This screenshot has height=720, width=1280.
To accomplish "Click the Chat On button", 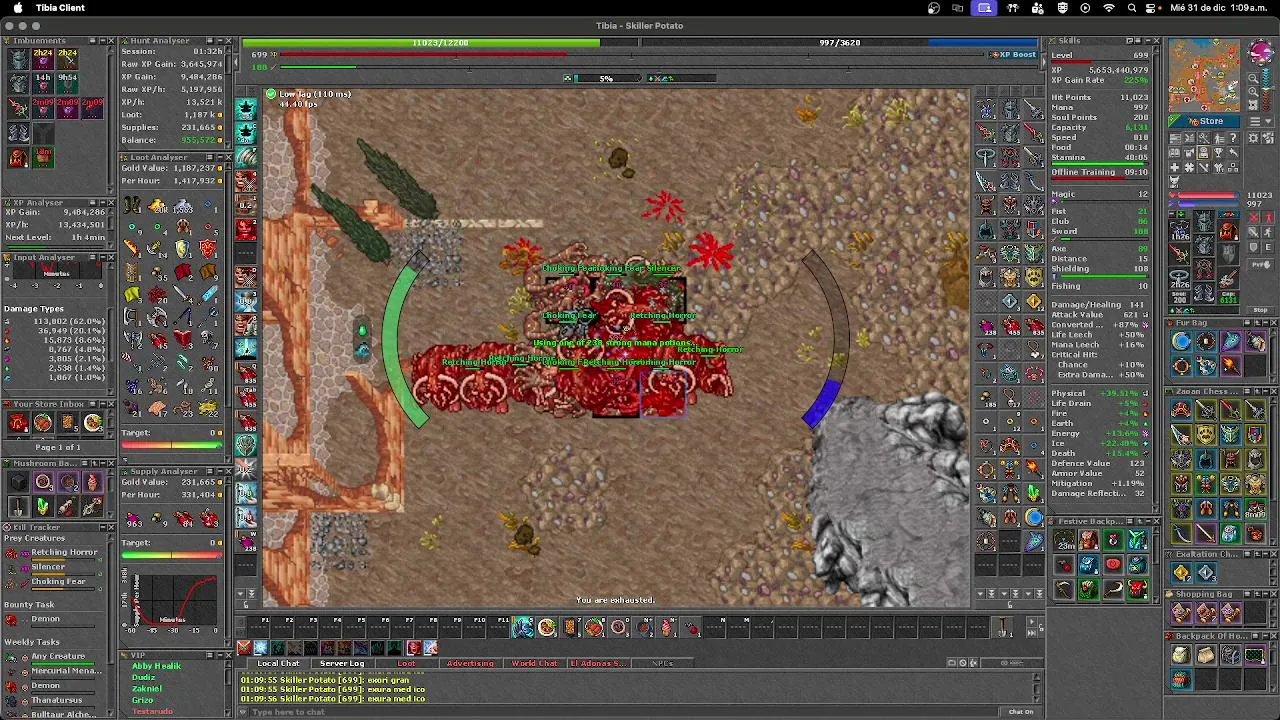I will coord(1020,711).
